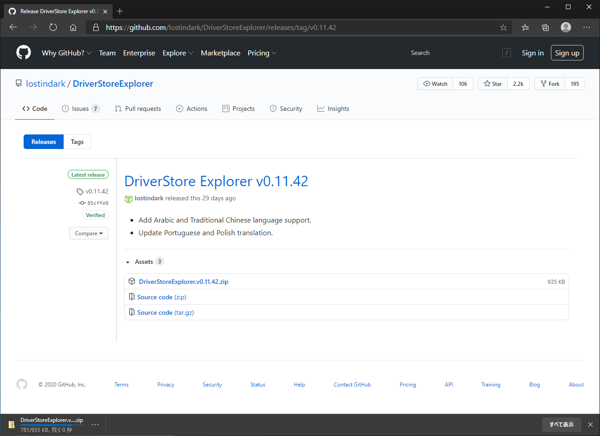Open a new browser tab
This screenshot has width=600, height=436.
pyautogui.click(x=120, y=11)
